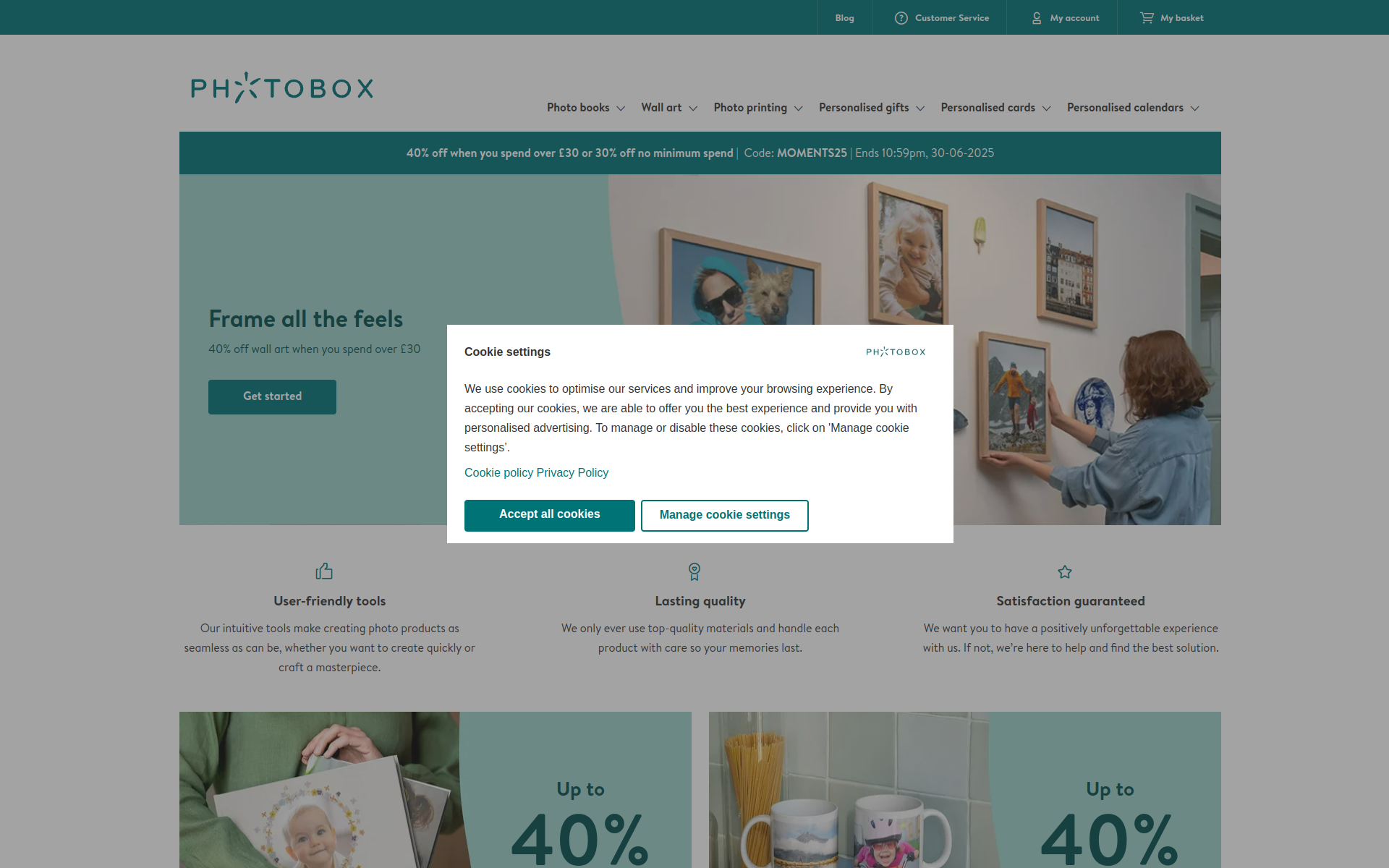Expand the Photo books dropdown chevron

click(x=621, y=109)
